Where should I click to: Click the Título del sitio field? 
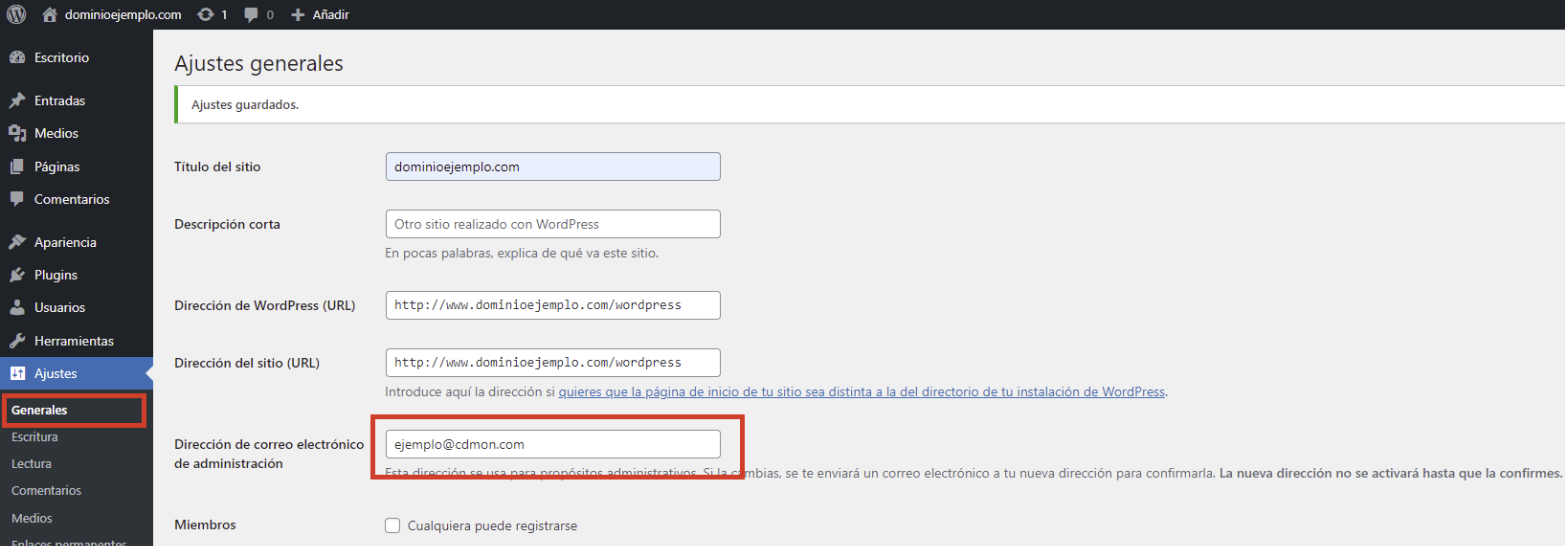point(553,167)
